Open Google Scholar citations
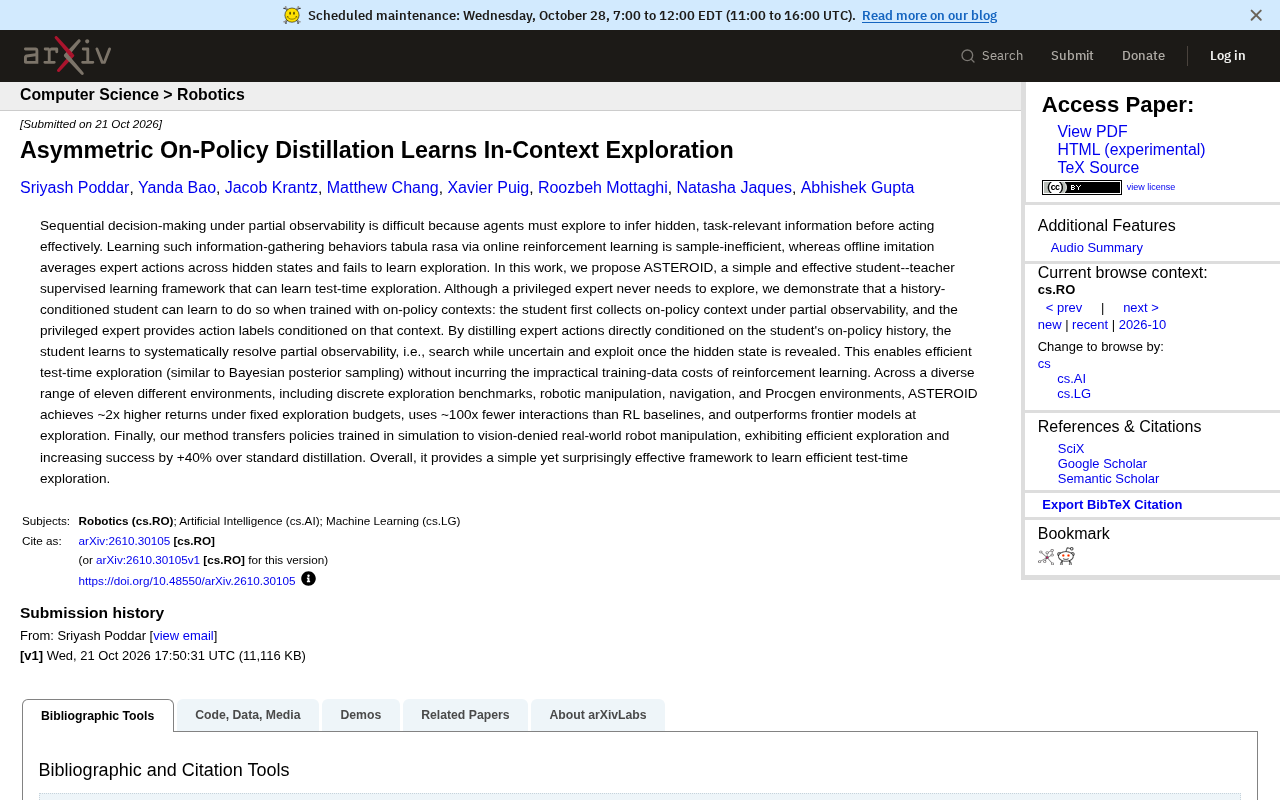This screenshot has height=800, width=1280. pyautogui.click(x=1102, y=464)
